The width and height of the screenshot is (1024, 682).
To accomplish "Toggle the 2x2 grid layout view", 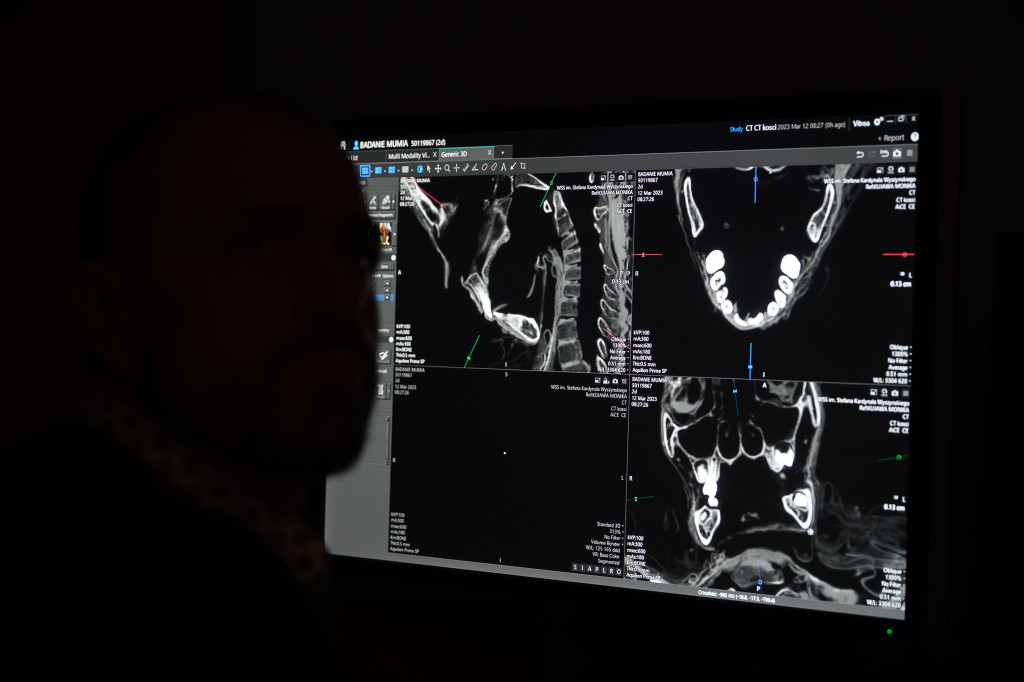I will tap(364, 172).
